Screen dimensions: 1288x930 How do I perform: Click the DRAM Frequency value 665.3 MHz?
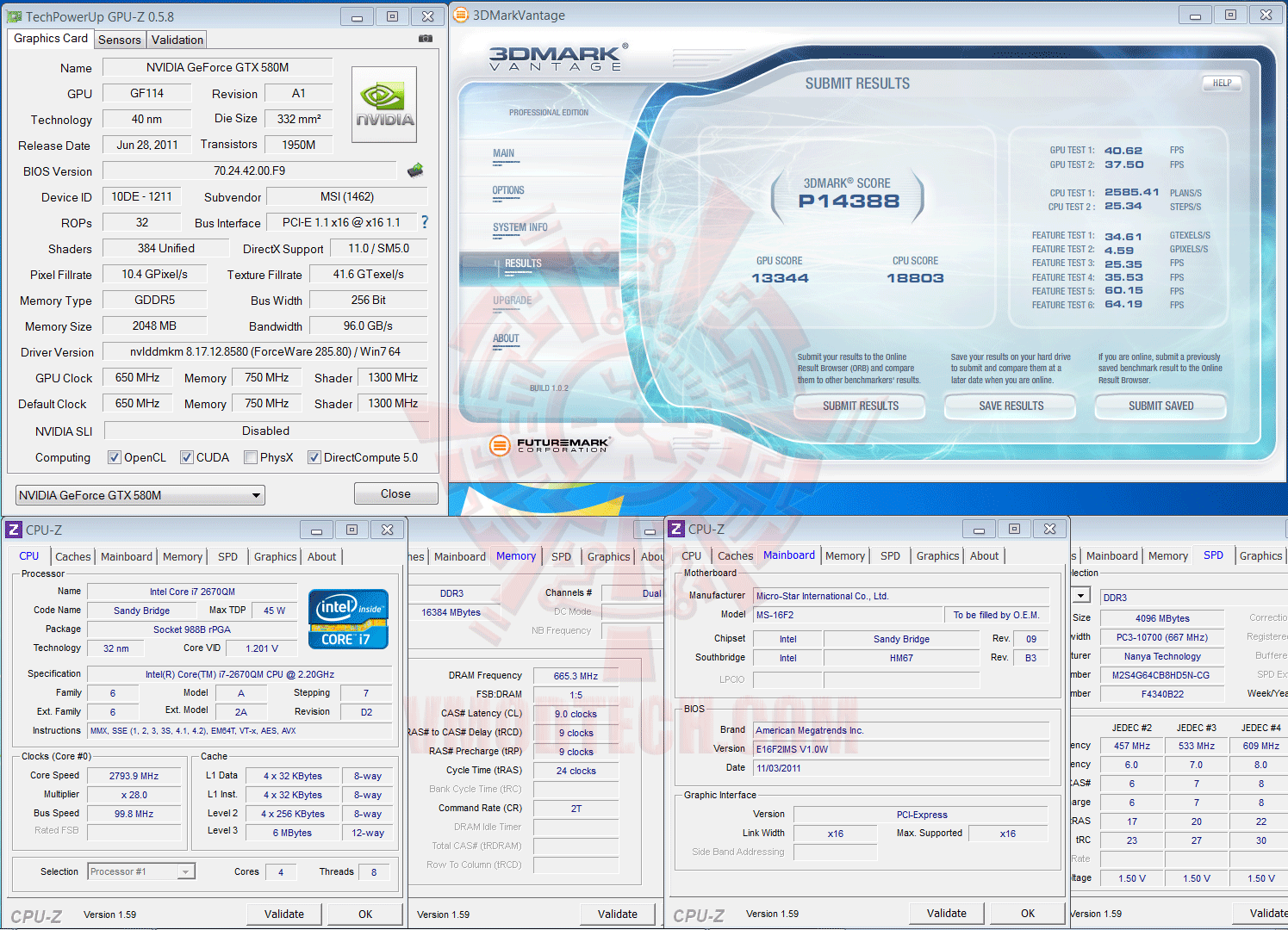[x=576, y=676]
